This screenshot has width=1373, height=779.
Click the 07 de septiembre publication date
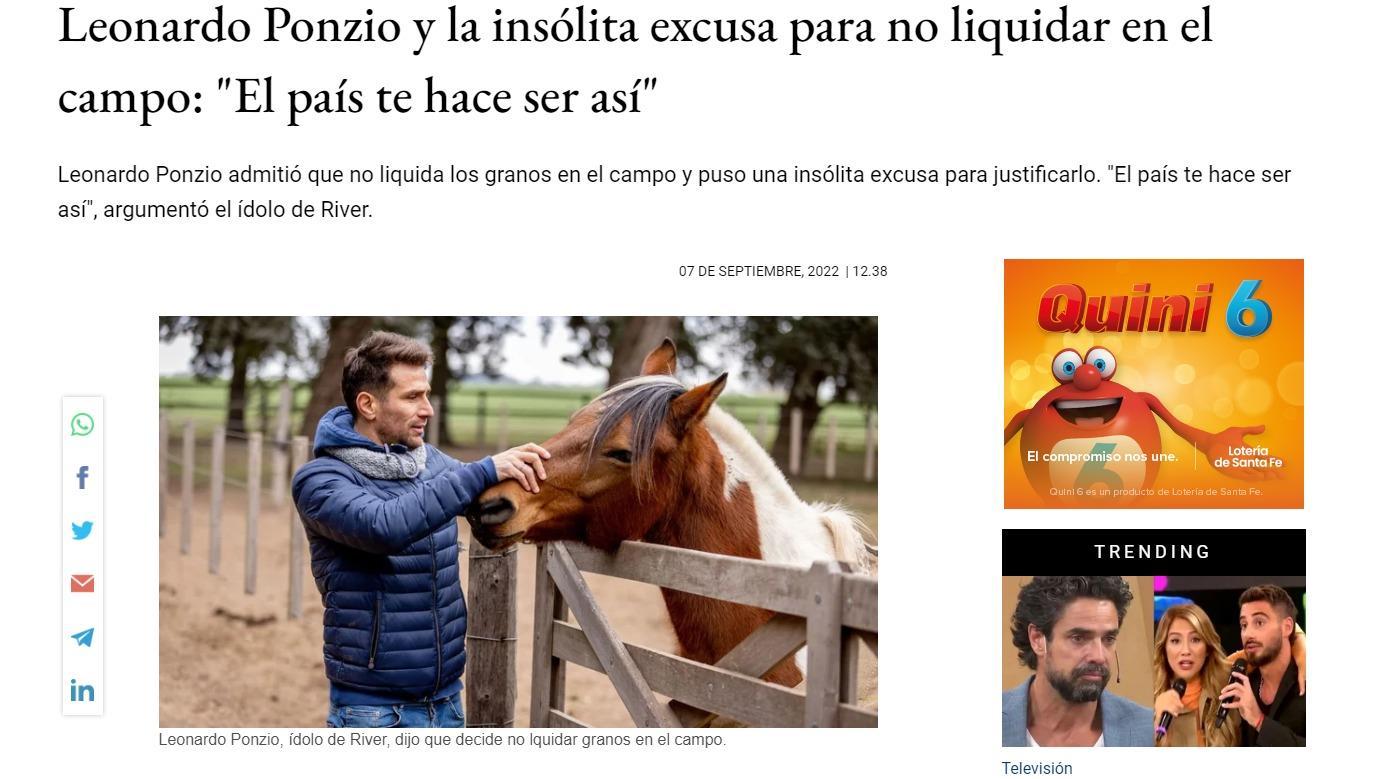759,271
